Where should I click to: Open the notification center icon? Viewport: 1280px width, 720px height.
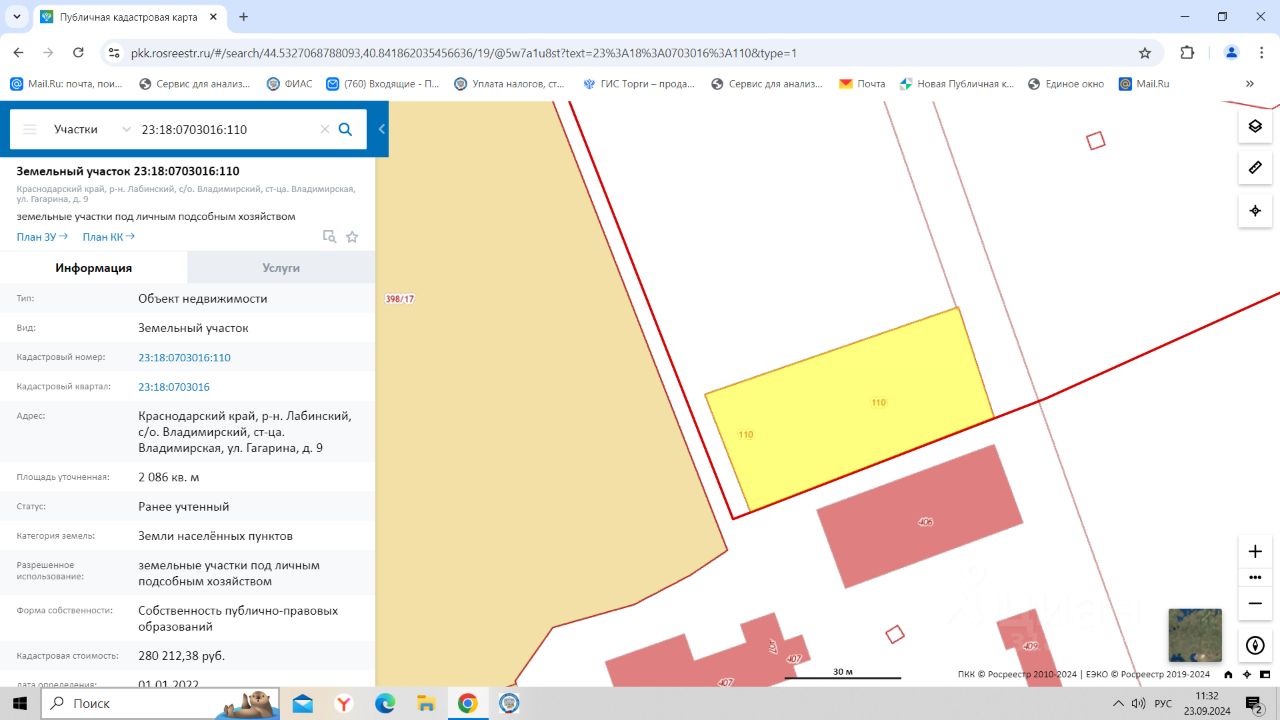[1254, 704]
